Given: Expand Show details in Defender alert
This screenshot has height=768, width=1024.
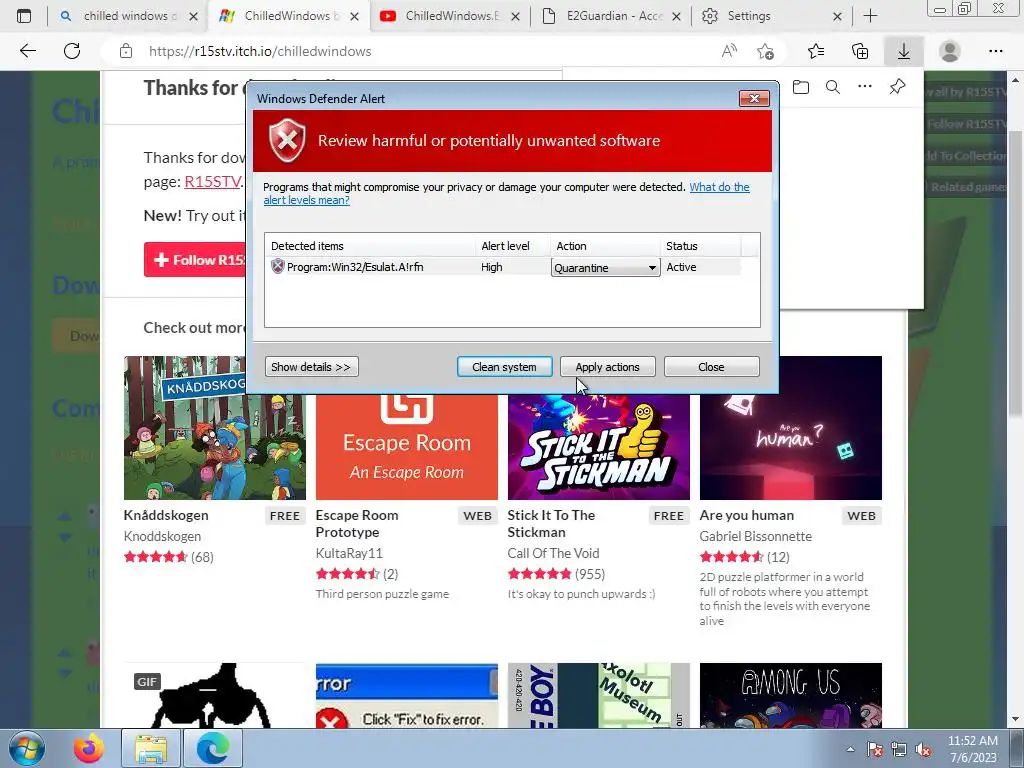Looking at the screenshot, I should (x=312, y=367).
